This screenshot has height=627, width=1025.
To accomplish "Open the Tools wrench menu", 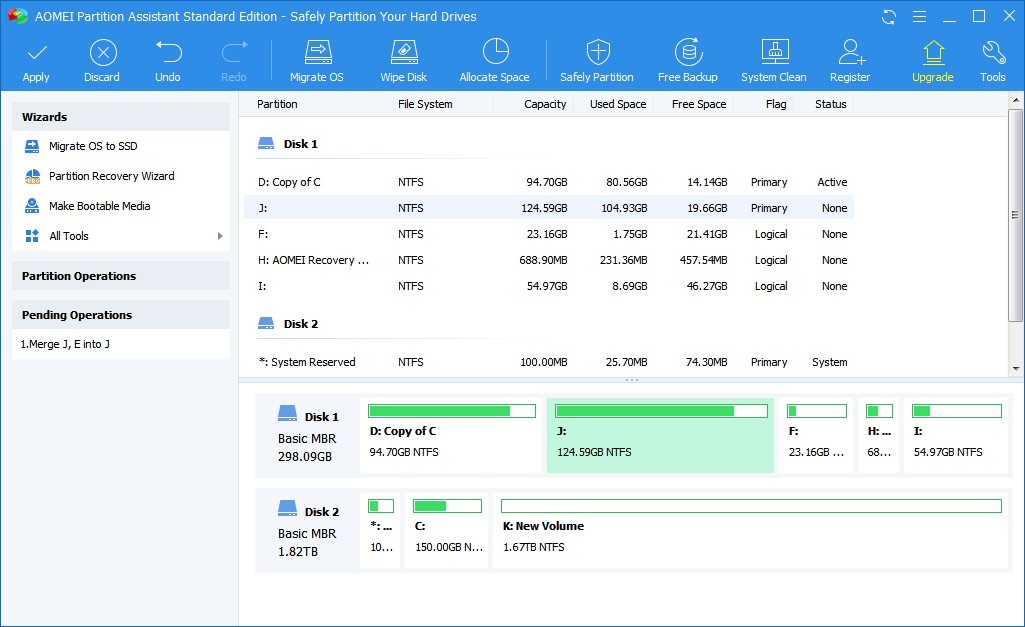I will click(993, 63).
